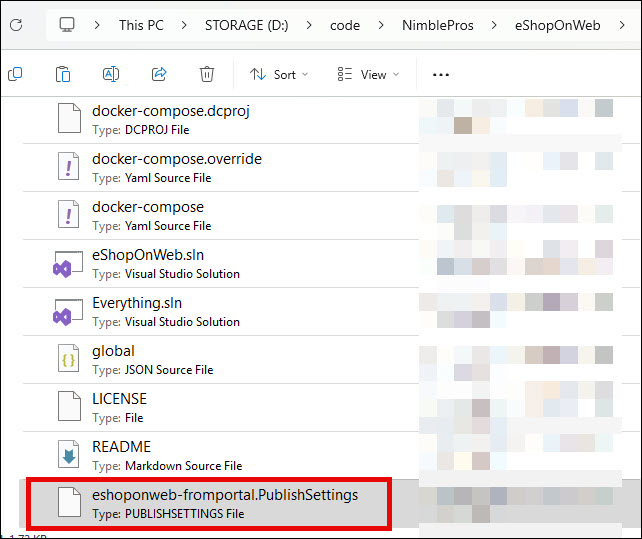Click the docker-compose YAML file icon
The height and width of the screenshot is (539, 642).
coord(68,214)
